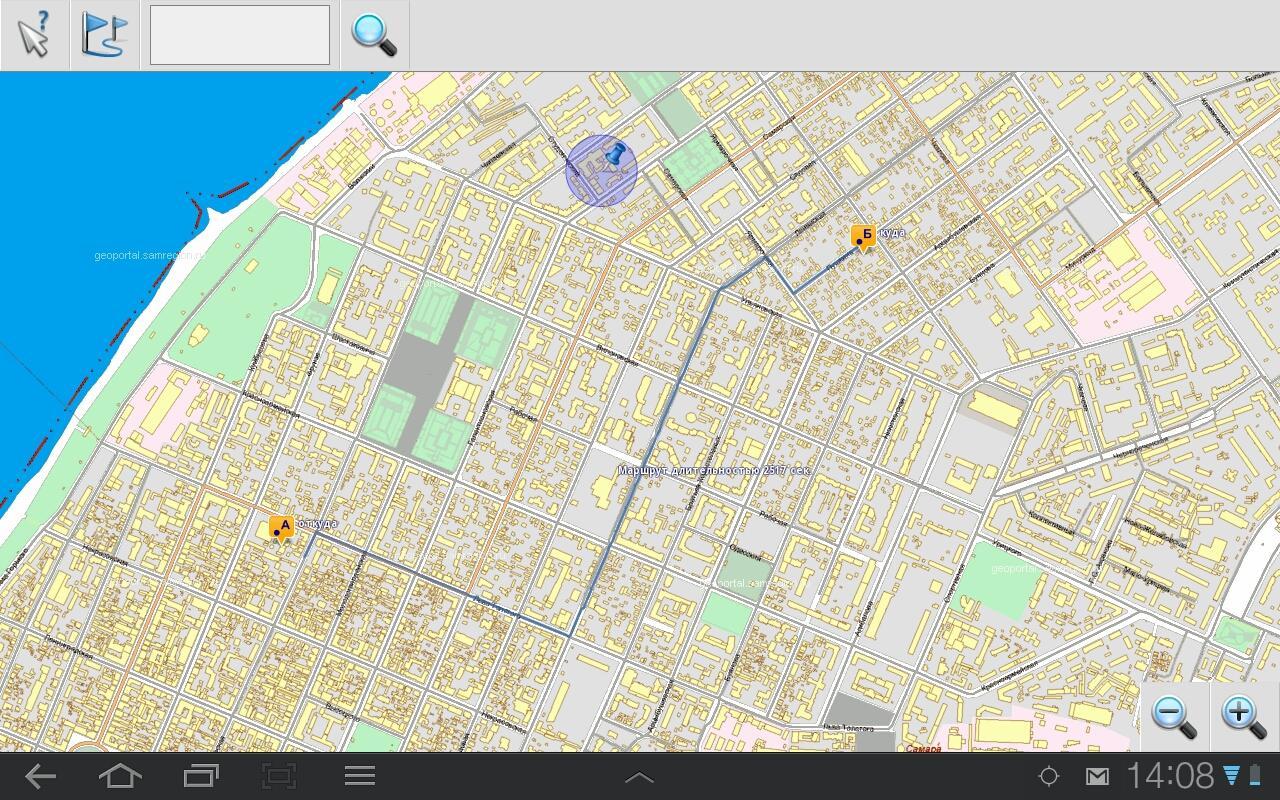This screenshot has width=1280, height=800.
Task: Tap the 14:08 clock in the status bar
Action: pos(1170,776)
